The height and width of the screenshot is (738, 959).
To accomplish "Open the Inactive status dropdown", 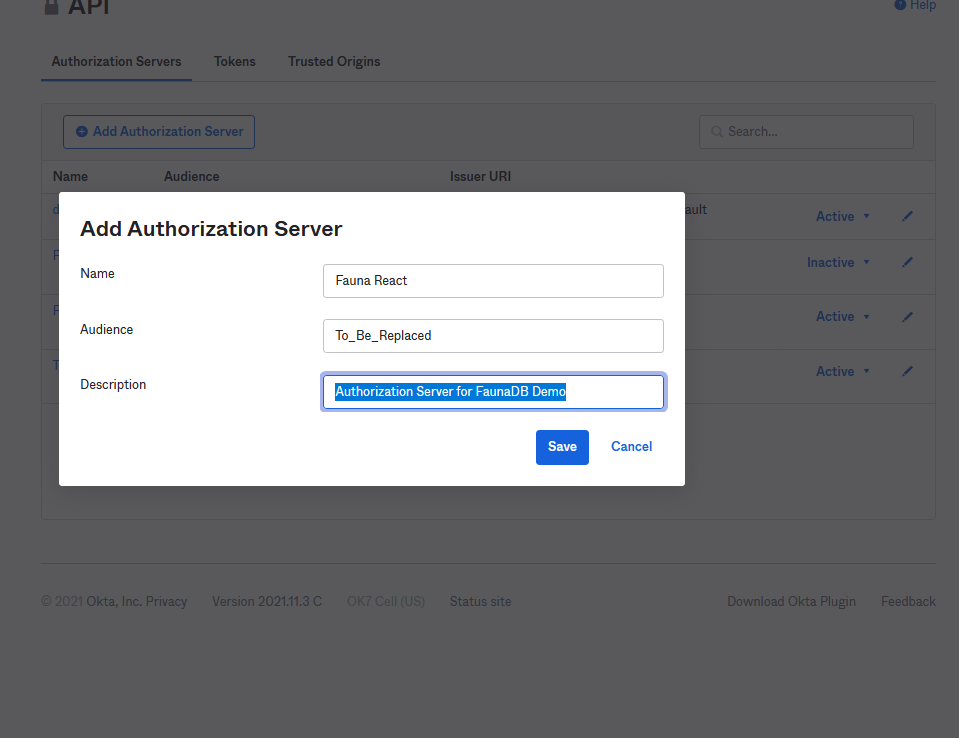I will point(838,262).
